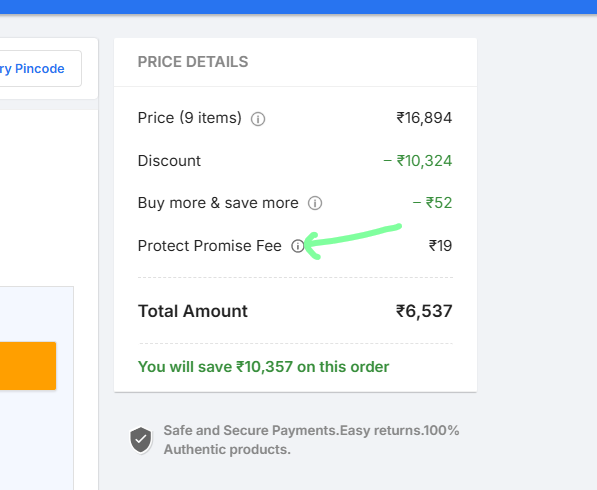Click the Price (9 items) label
The width and height of the screenshot is (597, 490).
(190, 118)
